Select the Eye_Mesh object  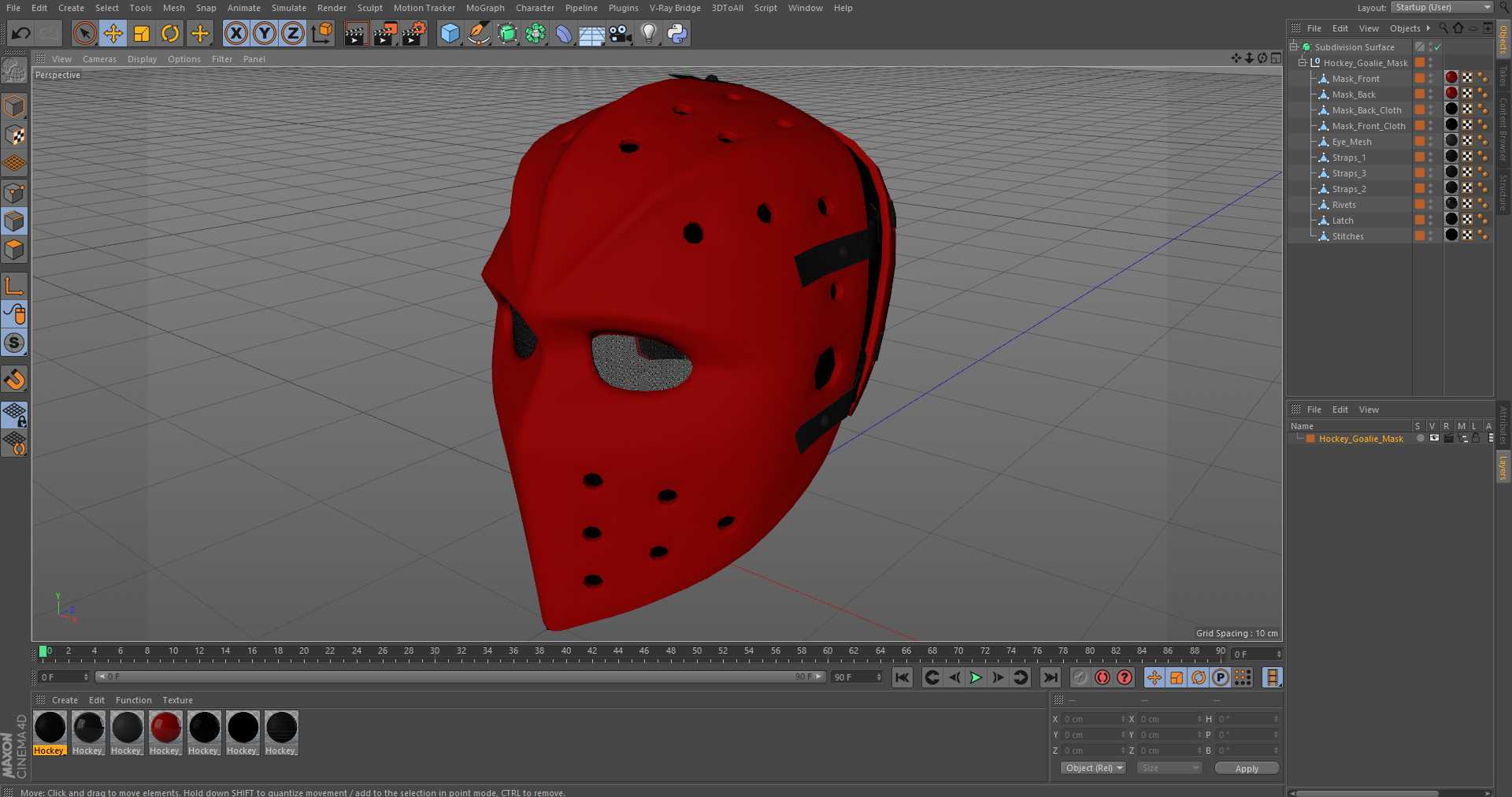click(x=1351, y=142)
